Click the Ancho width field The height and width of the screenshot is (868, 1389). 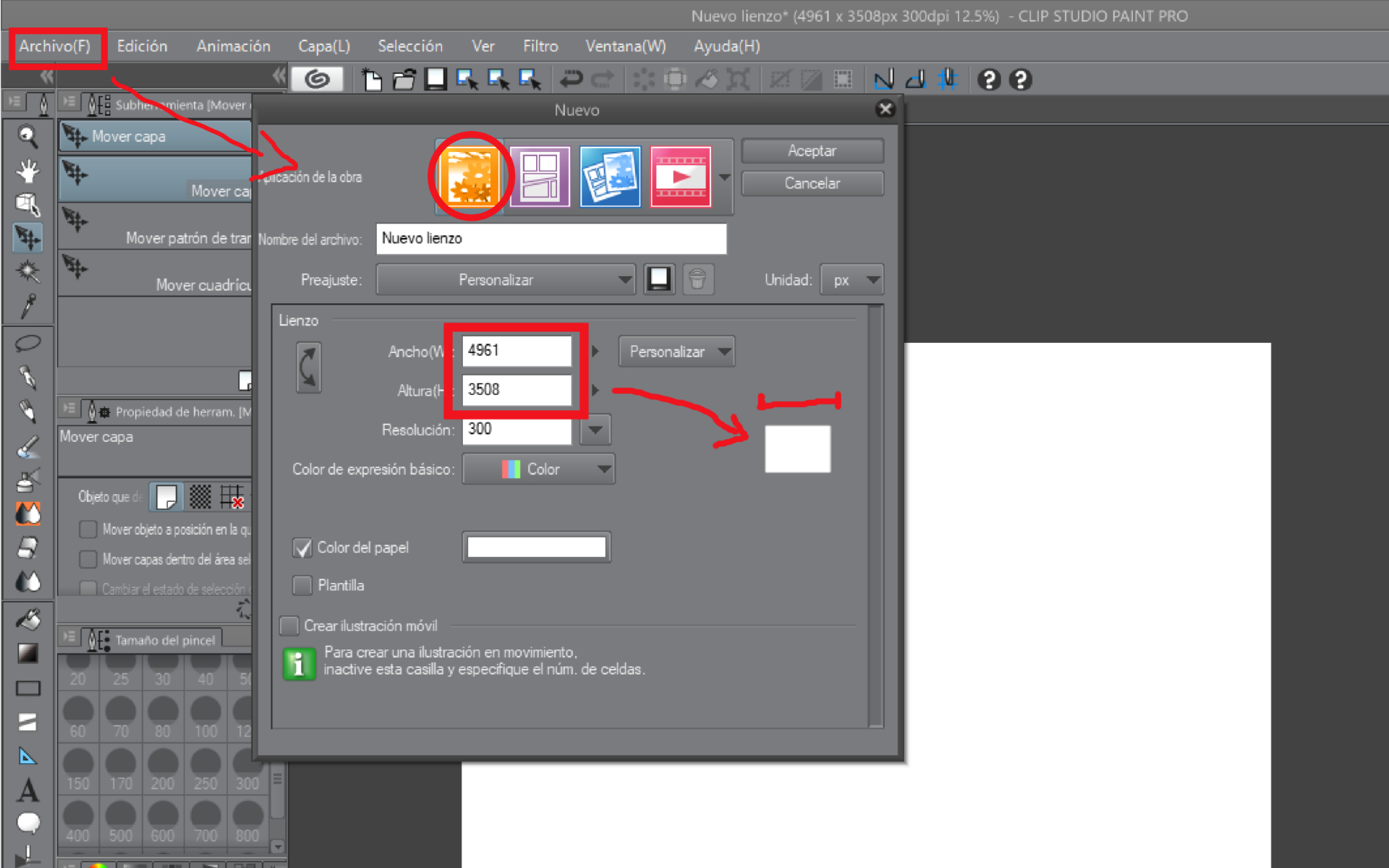pyautogui.click(x=517, y=351)
